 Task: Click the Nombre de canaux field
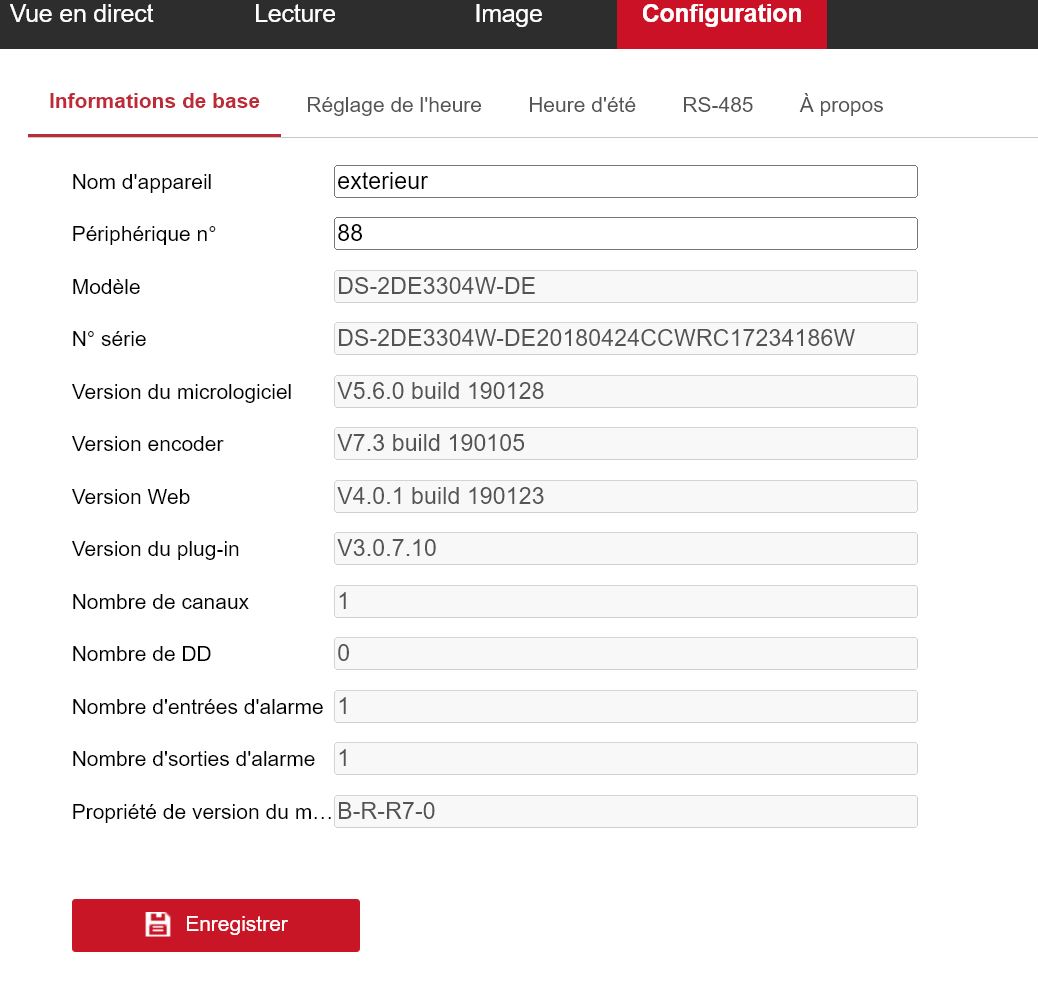tap(625, 602)
